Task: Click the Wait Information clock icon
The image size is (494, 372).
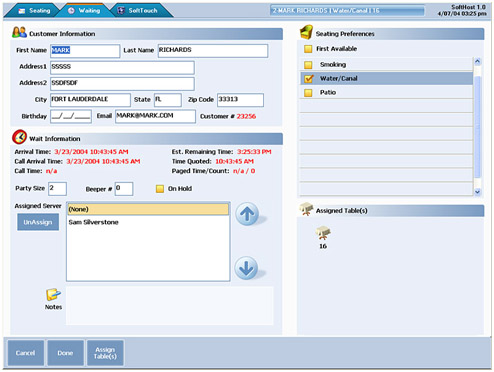Action: click(19, 137)
